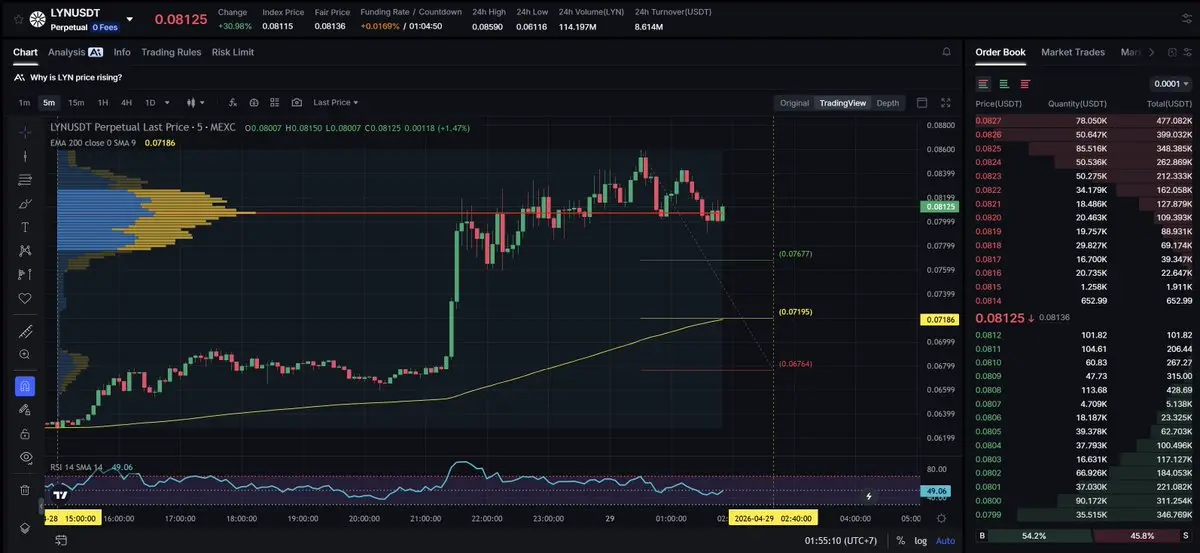Activate the zoom-in magnifier tool
This screenshot has width=1200, height=553.
point(25,354)
